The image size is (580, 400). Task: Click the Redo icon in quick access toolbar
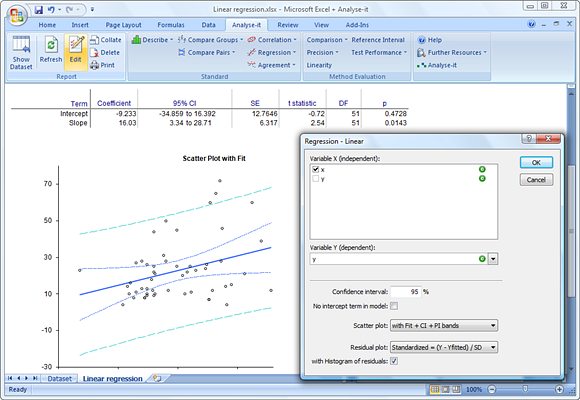tap(69, 10)
